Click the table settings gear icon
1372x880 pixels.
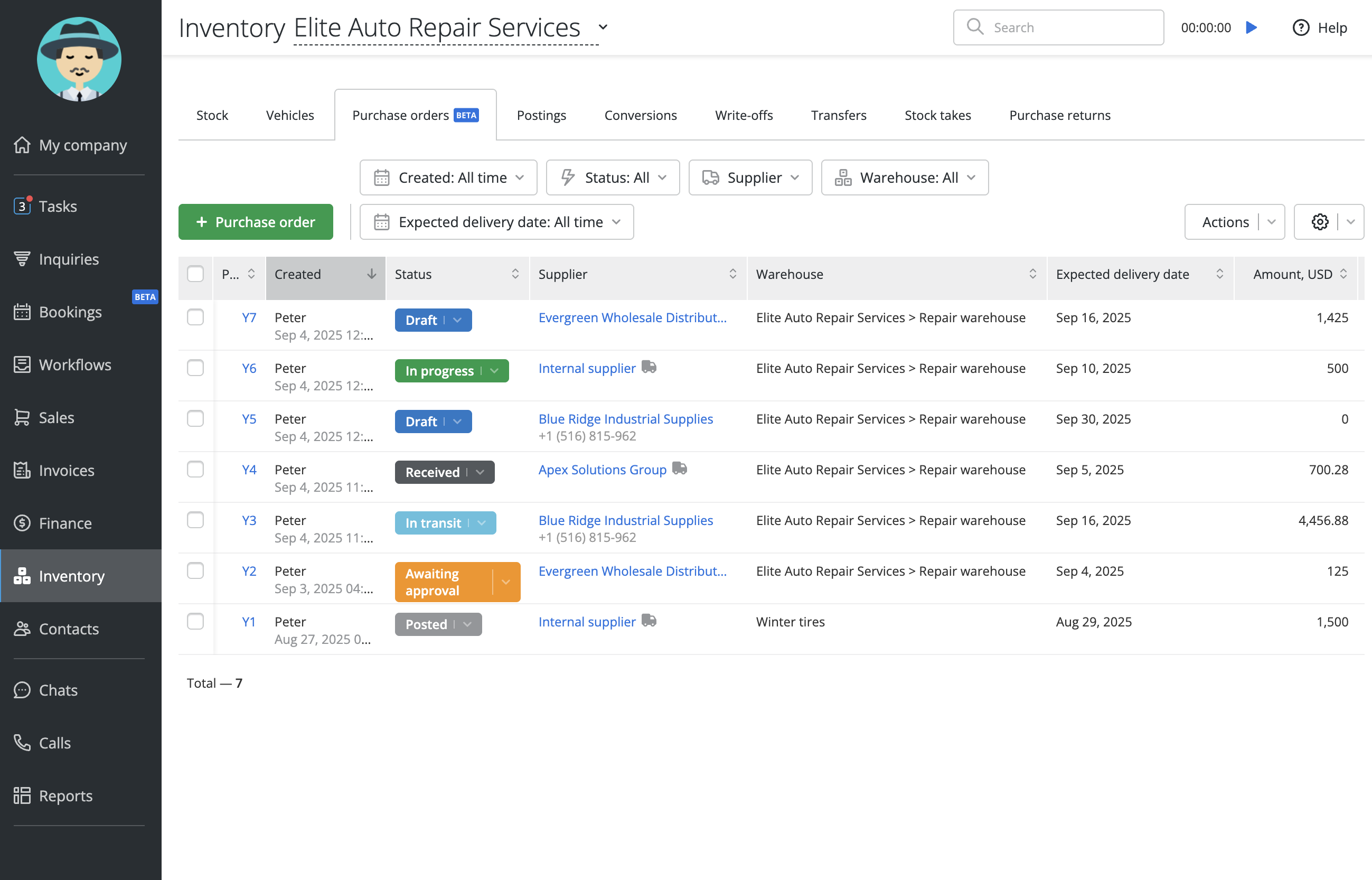coord(1319,222)
